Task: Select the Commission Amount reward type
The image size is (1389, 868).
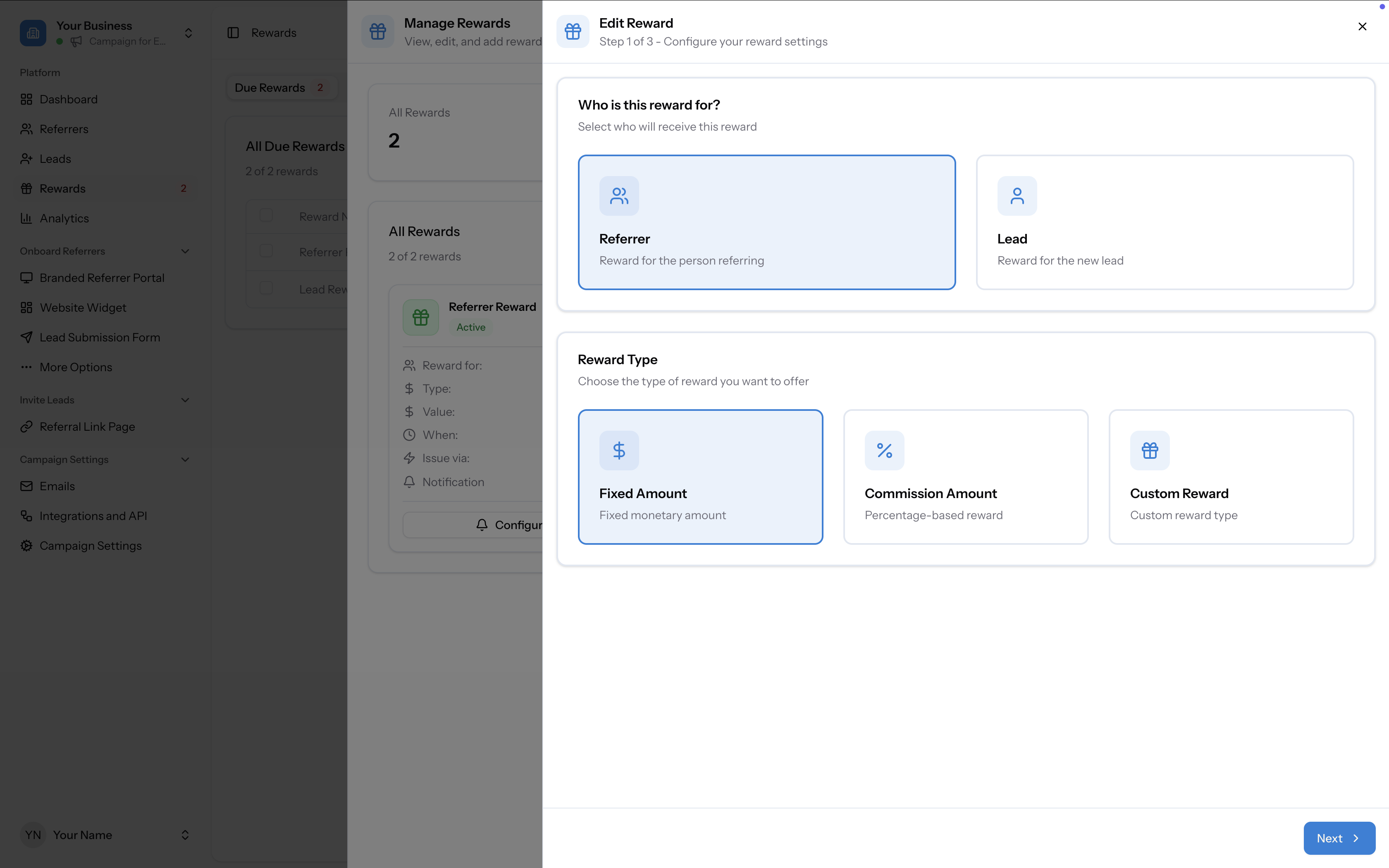Action: pyautogui.click(x=965, y=477)
